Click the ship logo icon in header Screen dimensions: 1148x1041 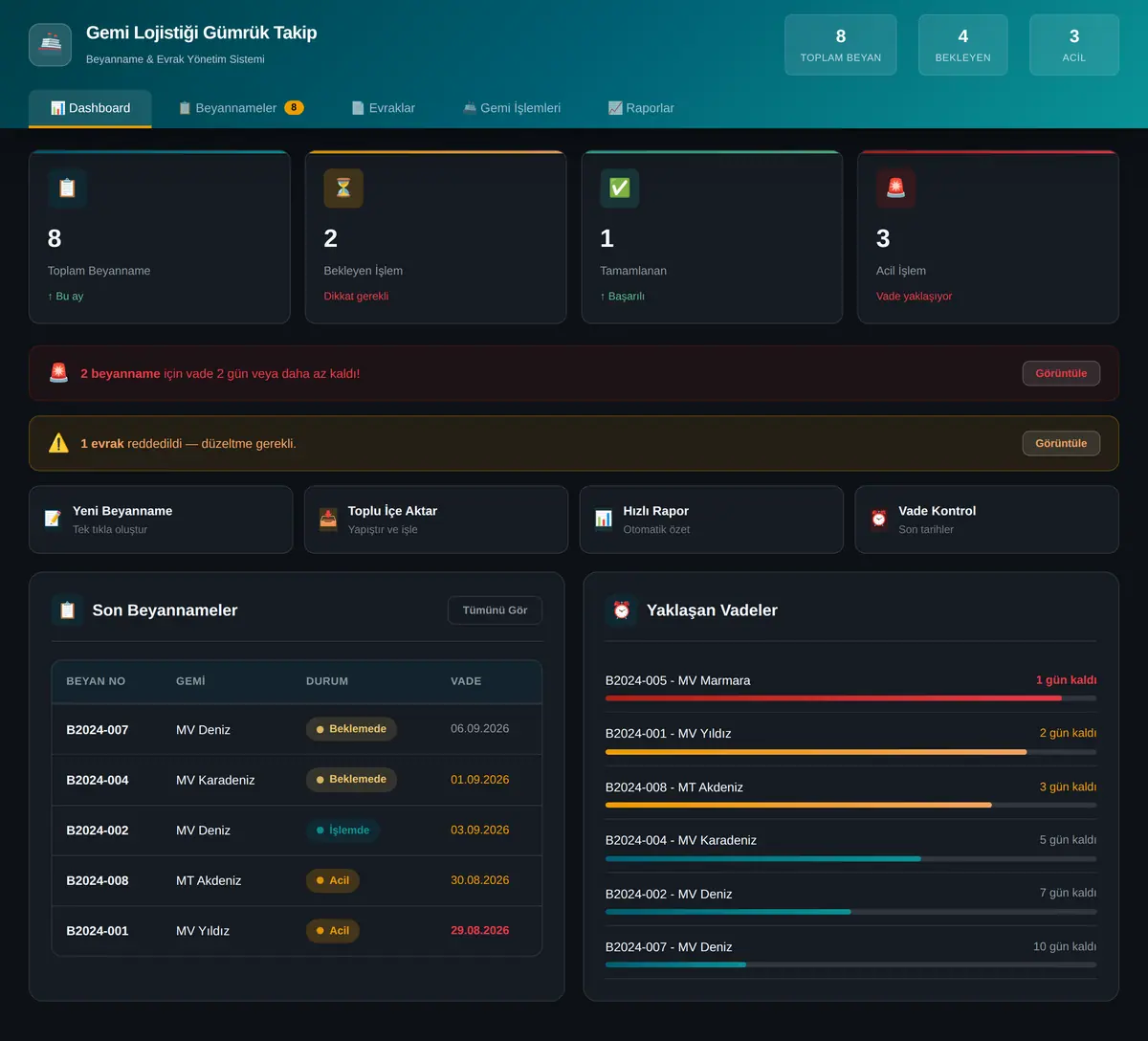tap(50, 45)
